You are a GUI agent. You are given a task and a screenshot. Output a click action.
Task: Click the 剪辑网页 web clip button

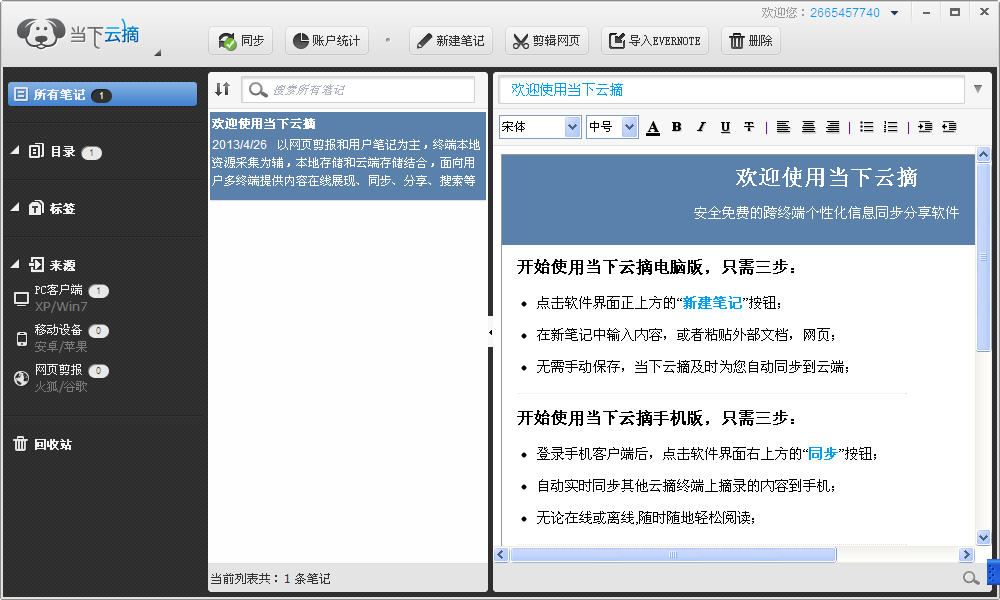(x=546, y=41)
